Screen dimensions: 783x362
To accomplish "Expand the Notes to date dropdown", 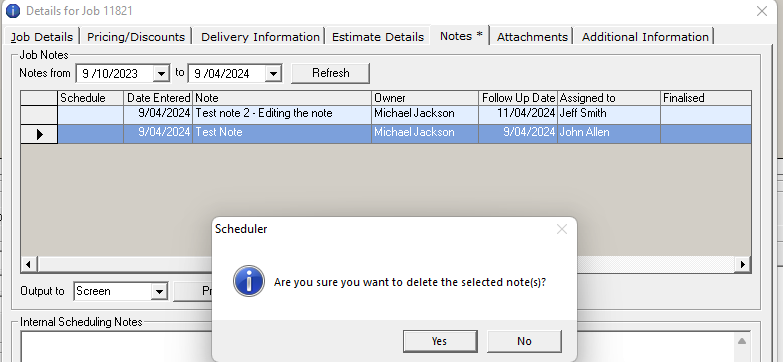I will point(273,74).
